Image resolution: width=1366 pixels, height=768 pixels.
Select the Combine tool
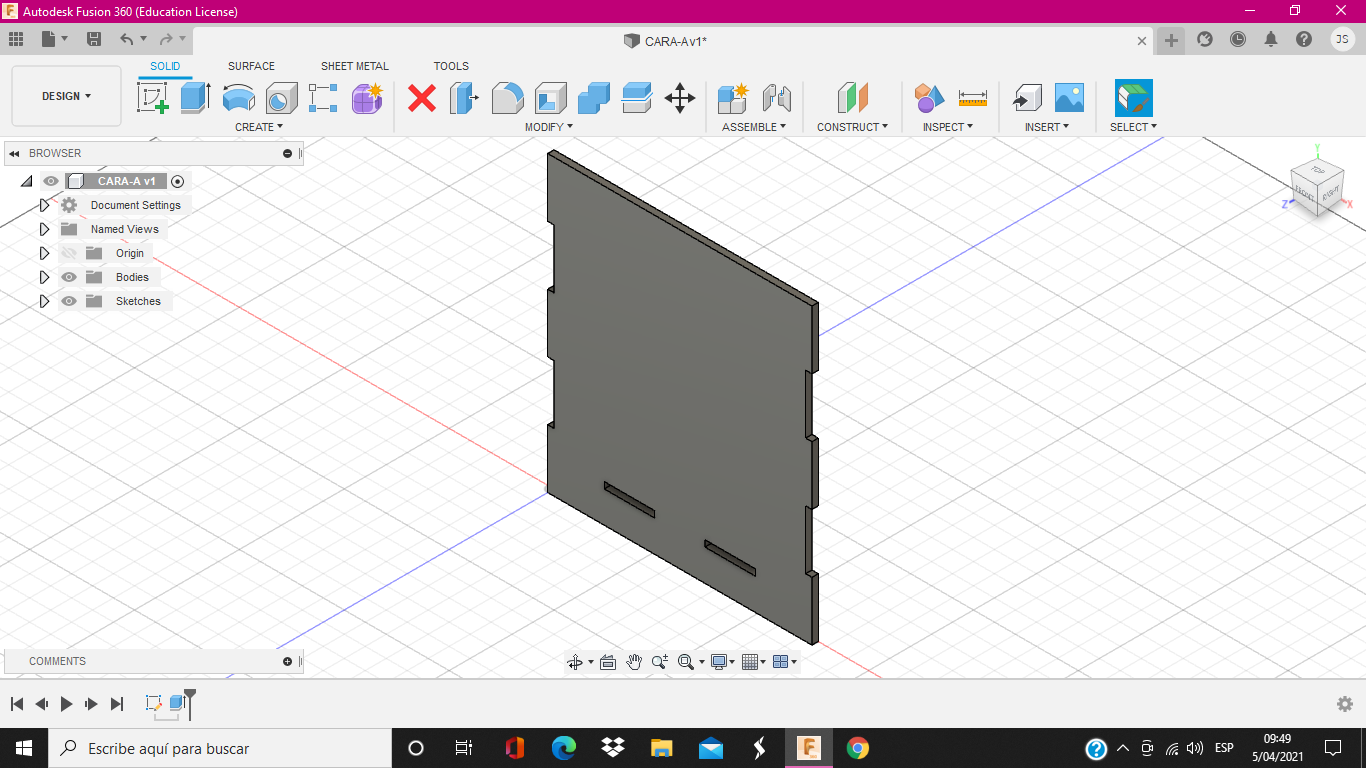(593, 98)
